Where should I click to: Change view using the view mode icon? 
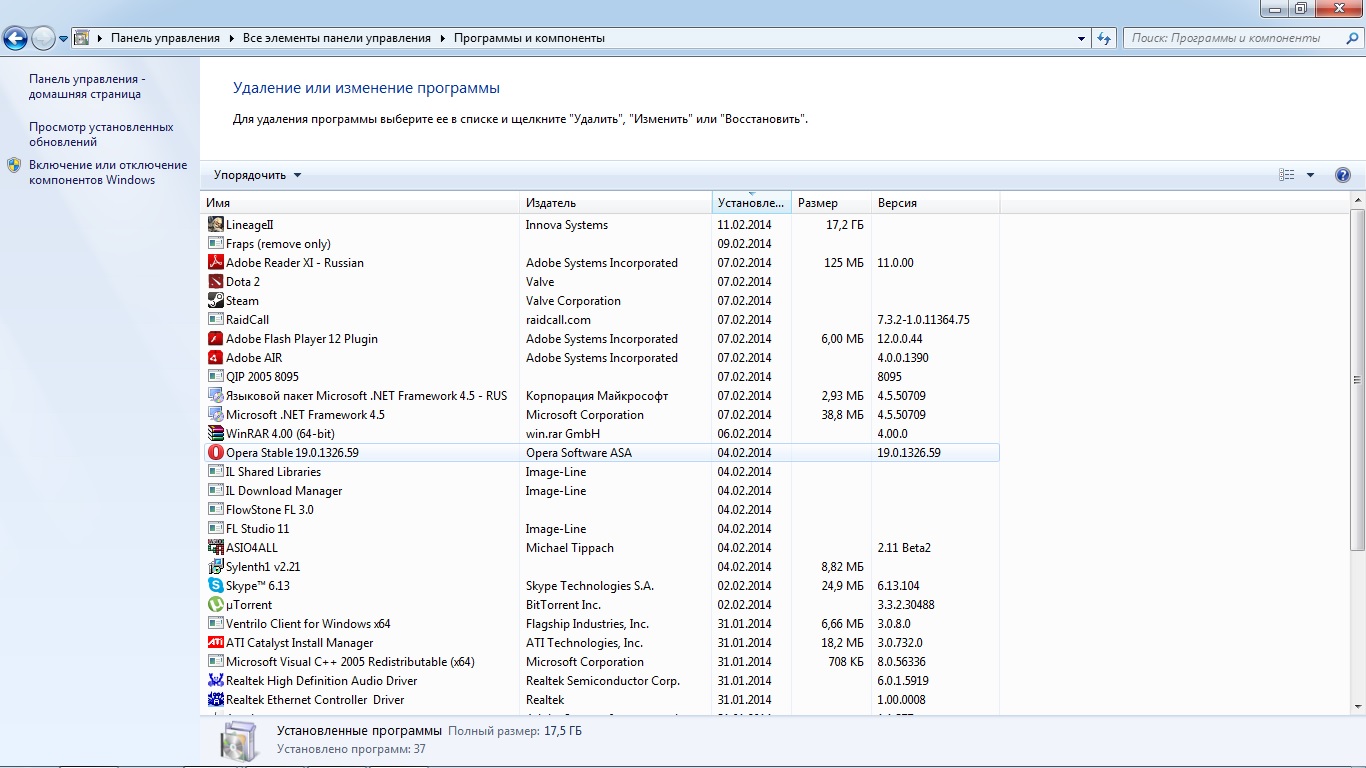(x=1287, y=175)
